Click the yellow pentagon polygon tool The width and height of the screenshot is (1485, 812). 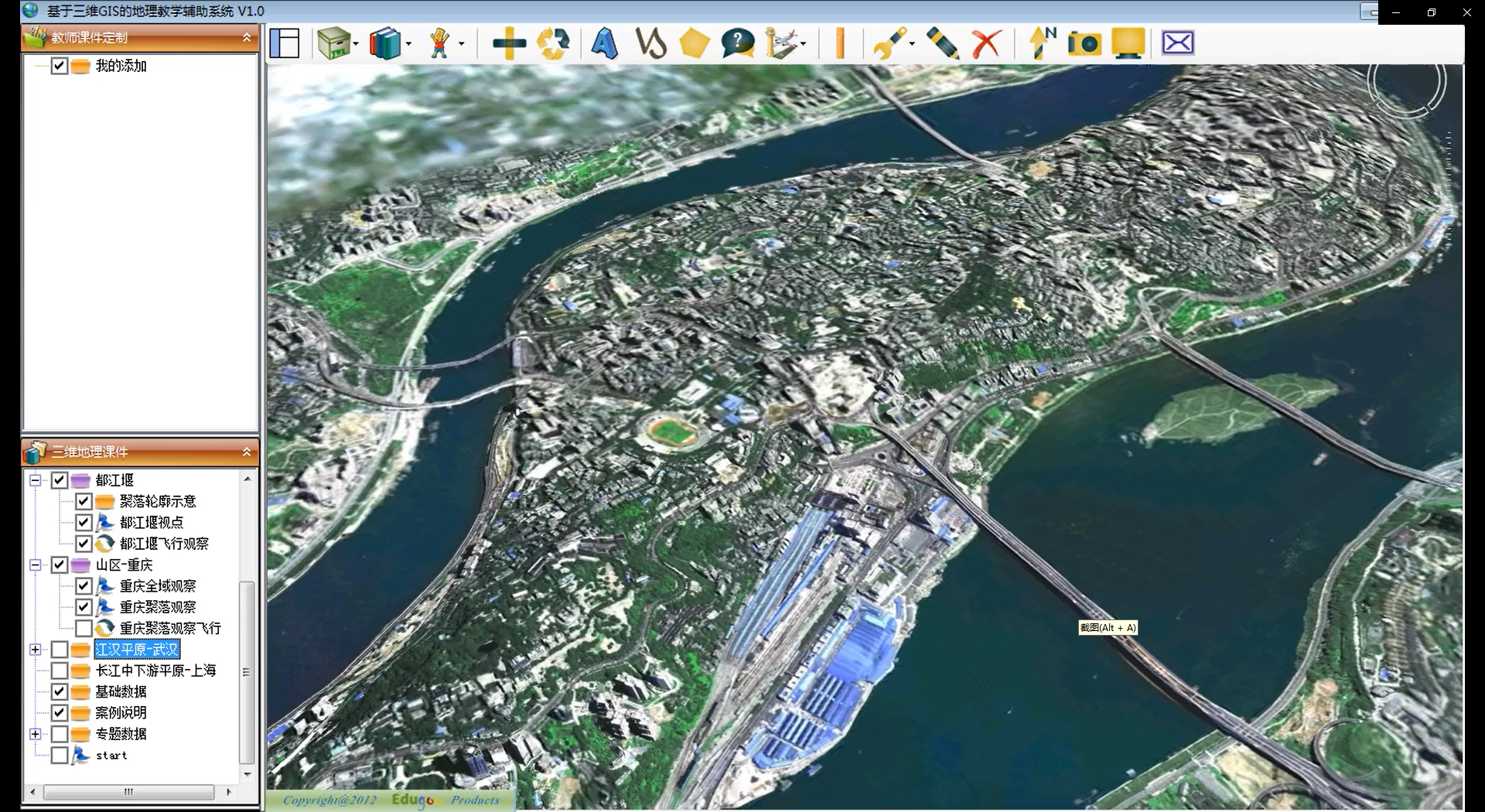coord(694,43)
